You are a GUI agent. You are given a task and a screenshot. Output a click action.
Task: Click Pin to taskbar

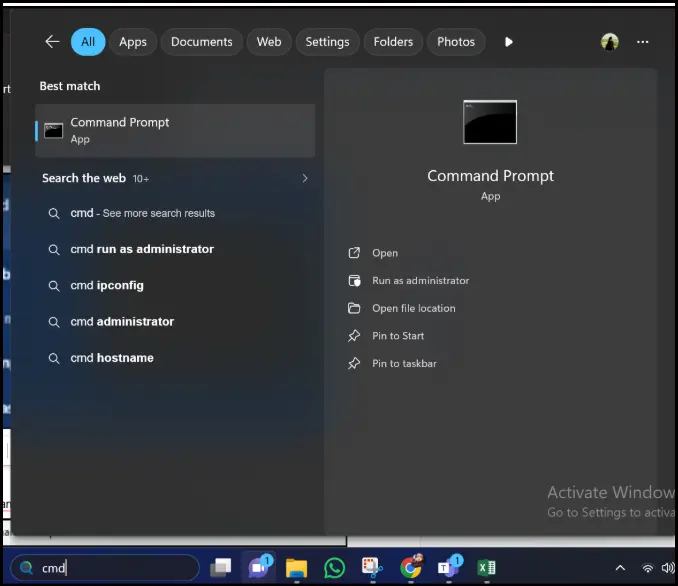[404, 363]
